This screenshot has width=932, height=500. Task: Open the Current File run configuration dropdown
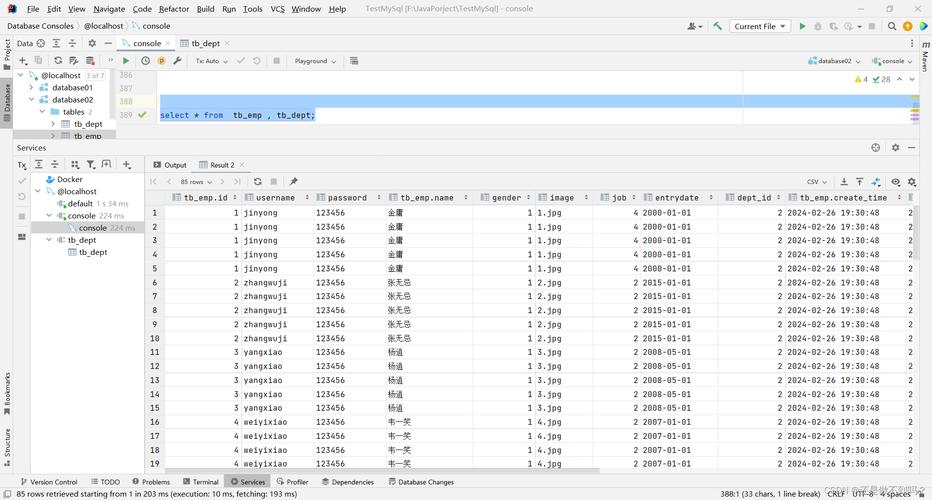point(759,26)
